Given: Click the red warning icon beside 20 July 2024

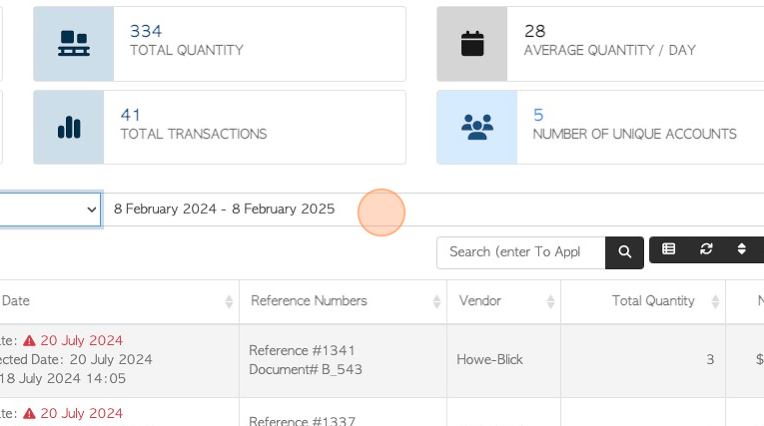Looking at the screenshot, I should 29,341.
